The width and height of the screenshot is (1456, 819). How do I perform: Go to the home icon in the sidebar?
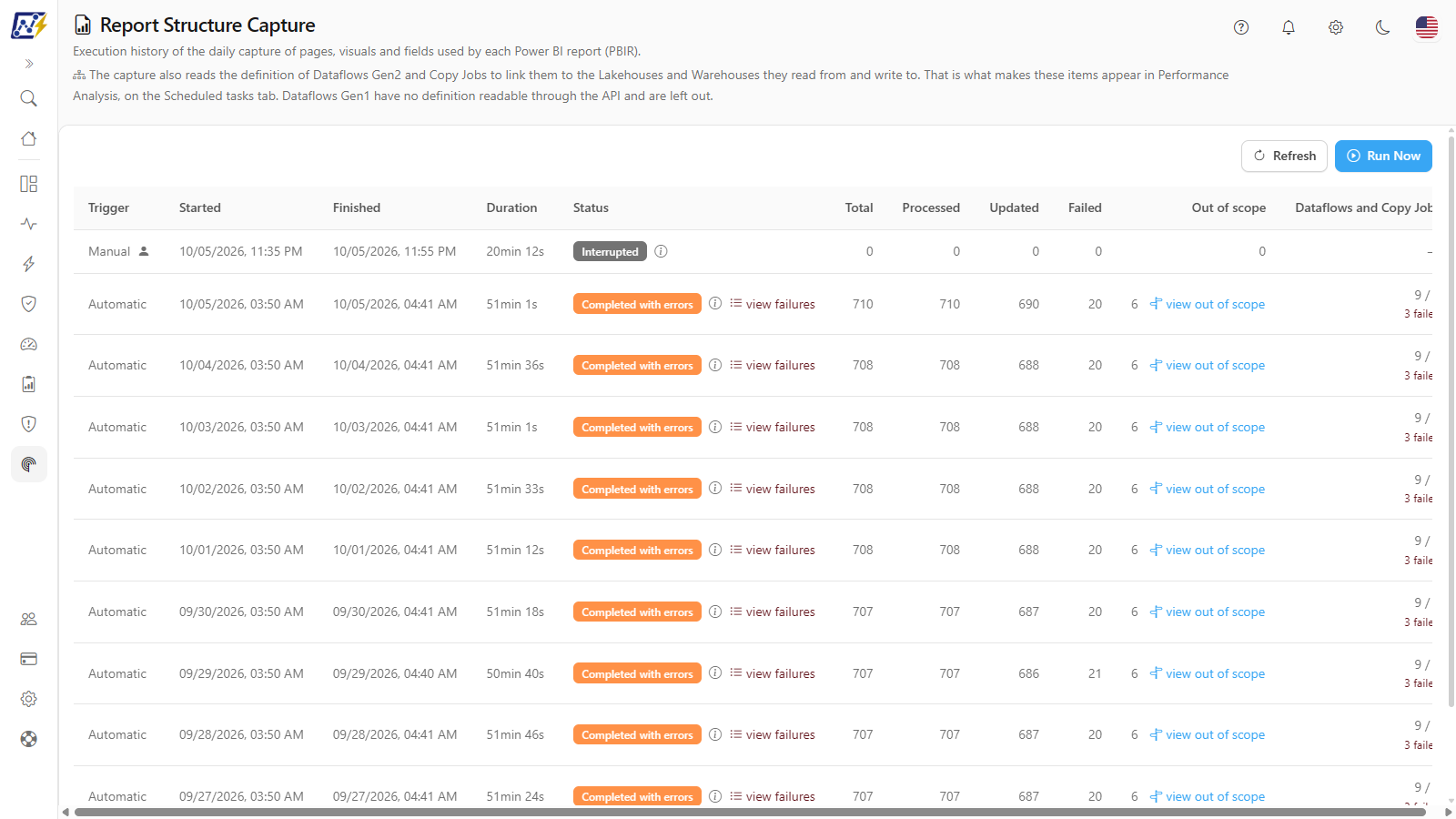[29, 138]
